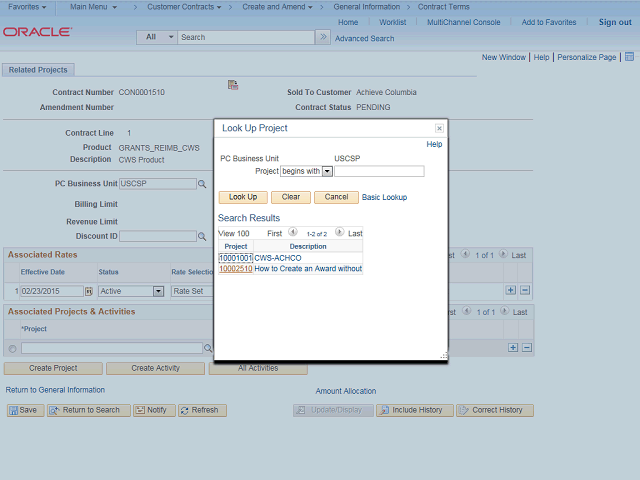Open the Status Active dropdown
The width and height of the screenshot is (640, 480).
tap(131, 291)
